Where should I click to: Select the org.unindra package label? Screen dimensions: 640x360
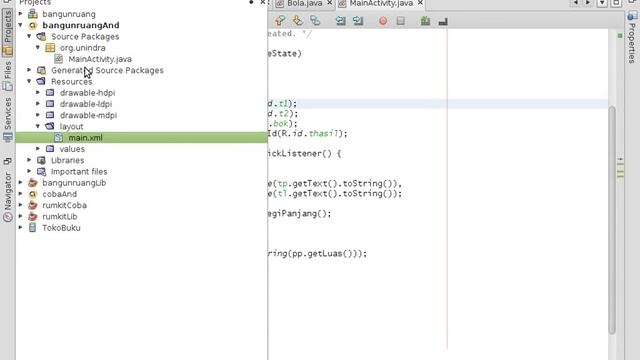pos(82,48)
